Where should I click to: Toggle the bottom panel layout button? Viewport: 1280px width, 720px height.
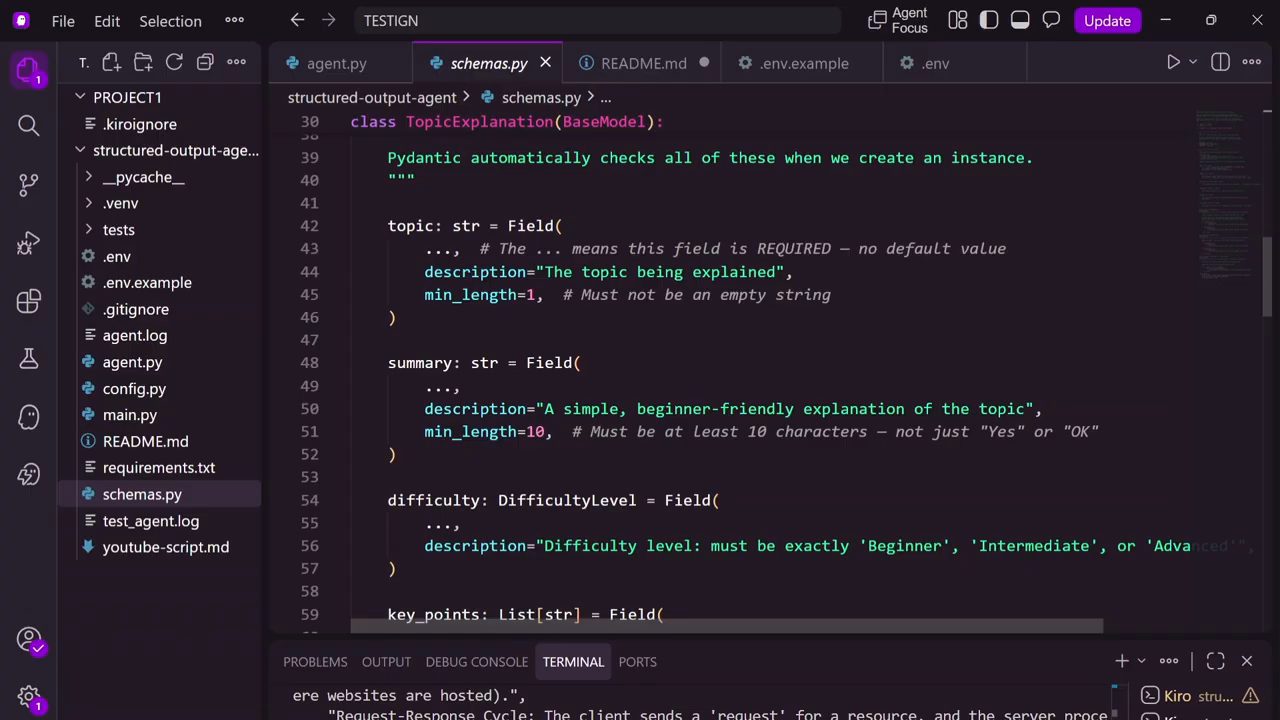[x=1020, y=20]
